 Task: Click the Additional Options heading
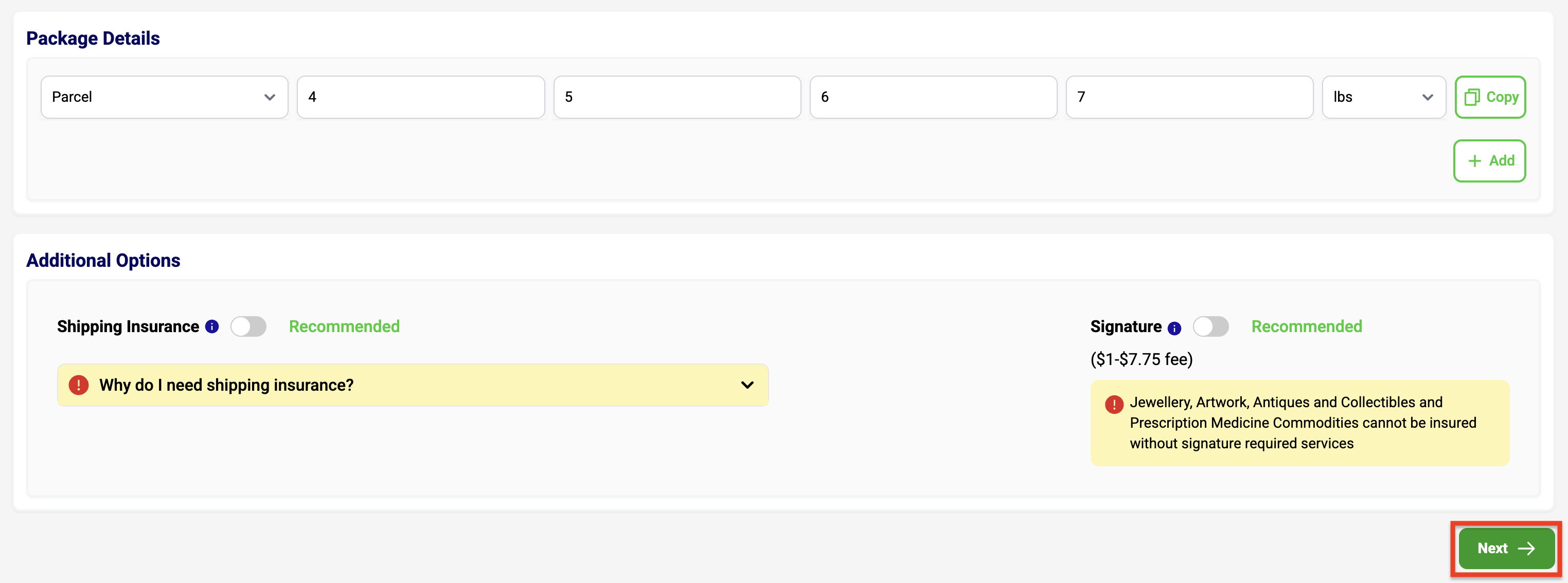[103, 261]
